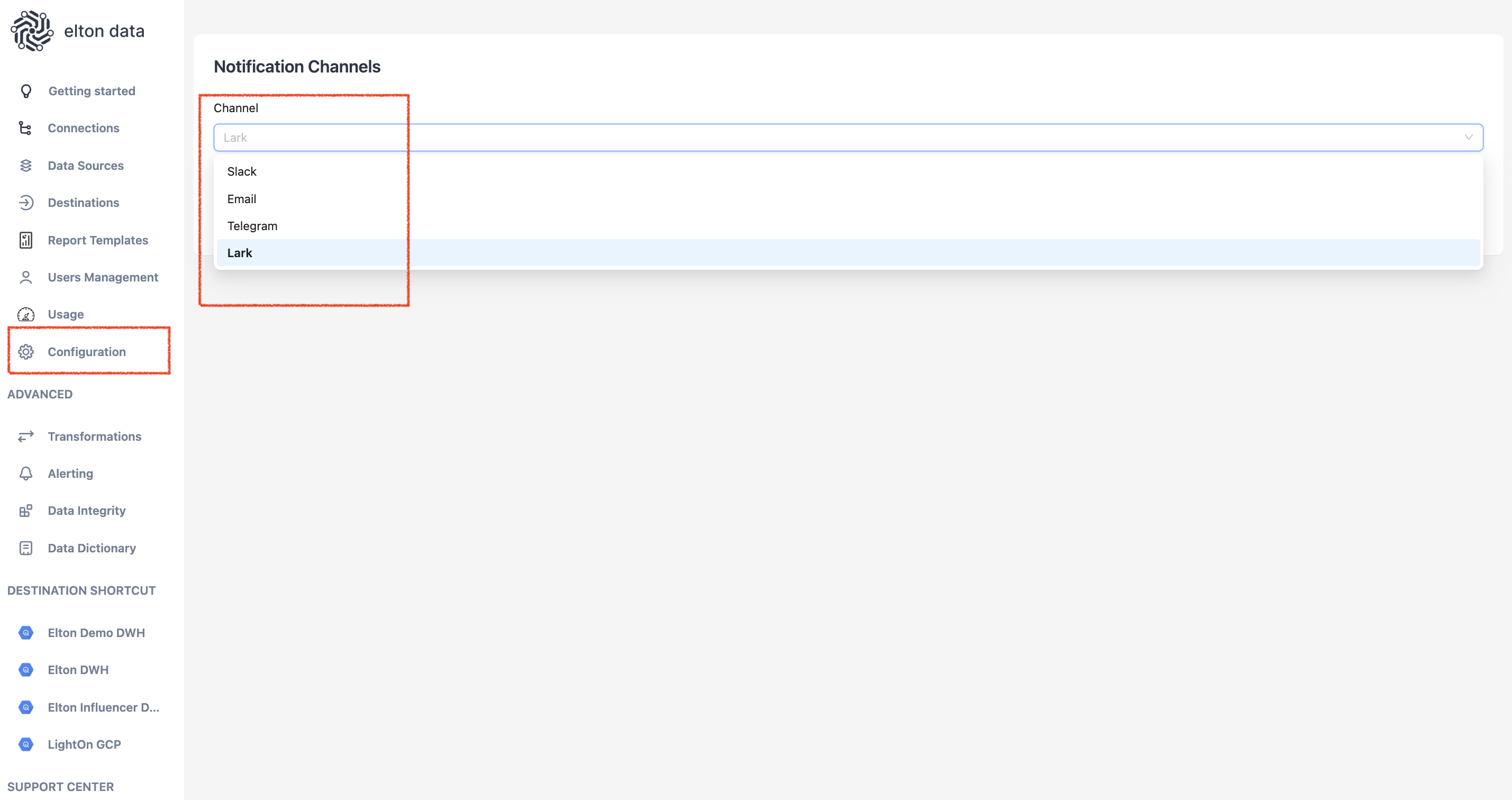Click the Configuration gear icon
Image resolution: width=1512 pixels, height=800 pixels.
(26, 351)
